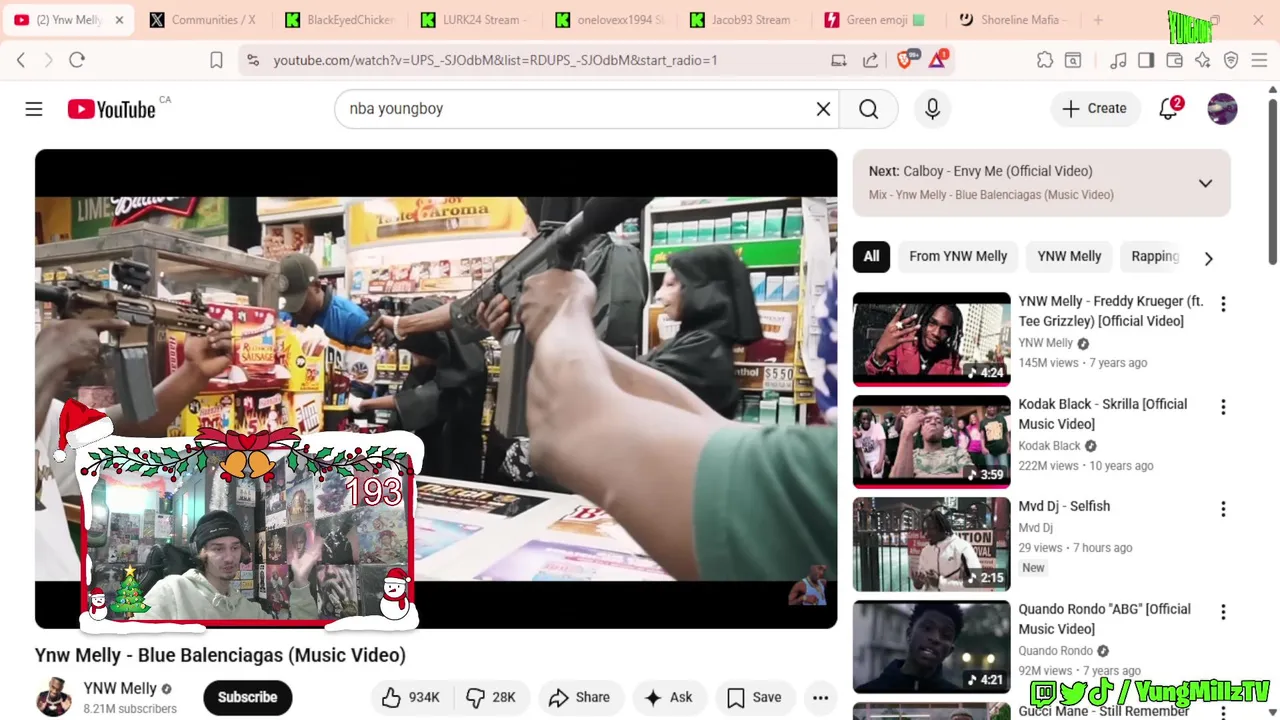Expand the Next up mix playlist chevron
The height and width of the screenshot is (720, 1280).
(x=1205, y=183)
